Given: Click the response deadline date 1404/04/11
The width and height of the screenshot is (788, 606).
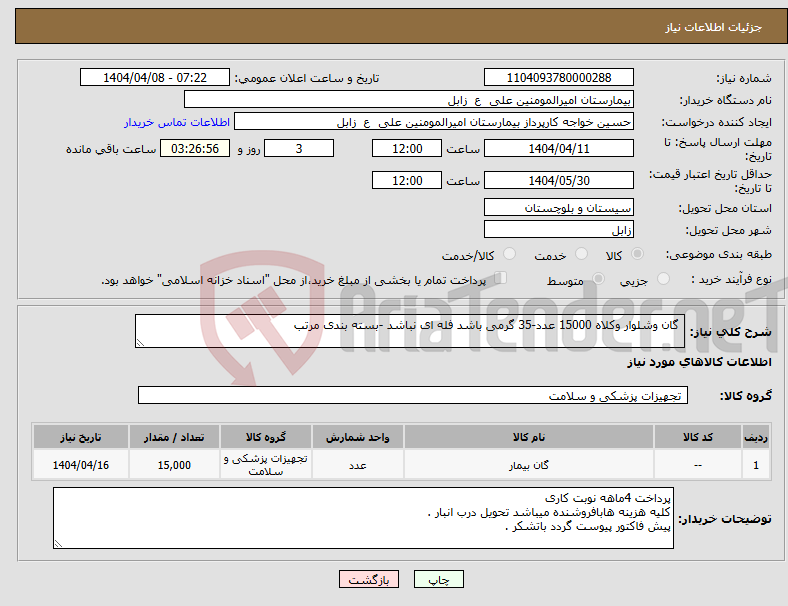Looking at the screenshot, I should point(559,149).
